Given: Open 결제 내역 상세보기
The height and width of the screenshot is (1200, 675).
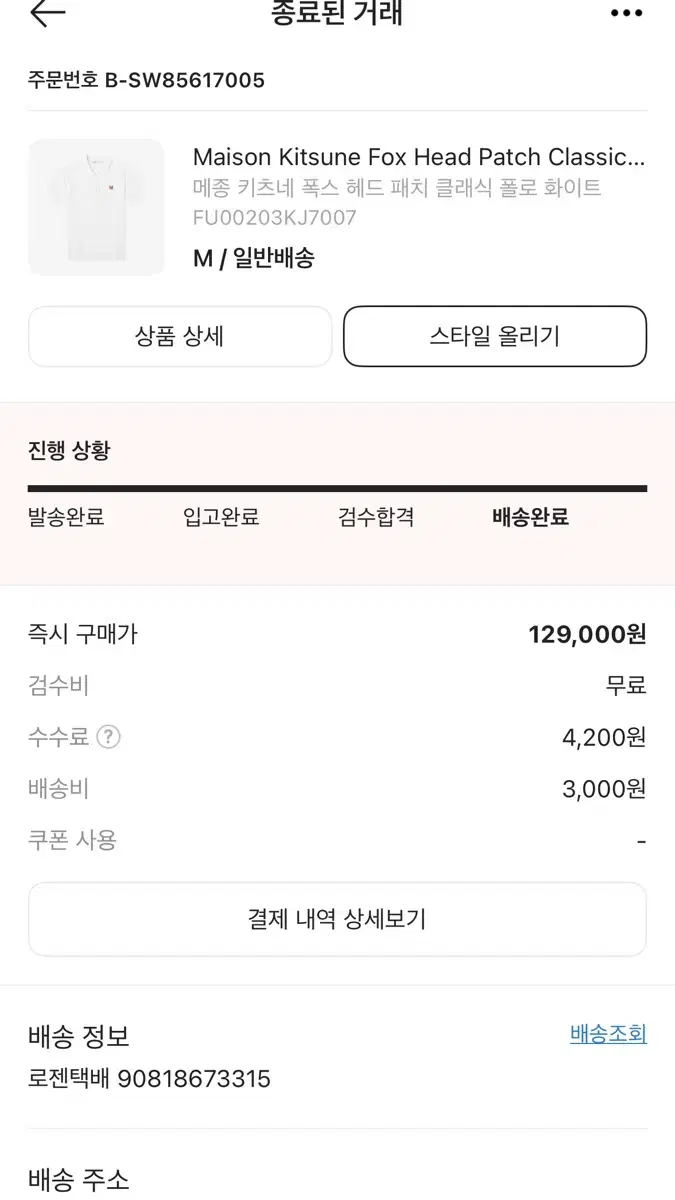Looking at the screenshot, I should [337, 919].
